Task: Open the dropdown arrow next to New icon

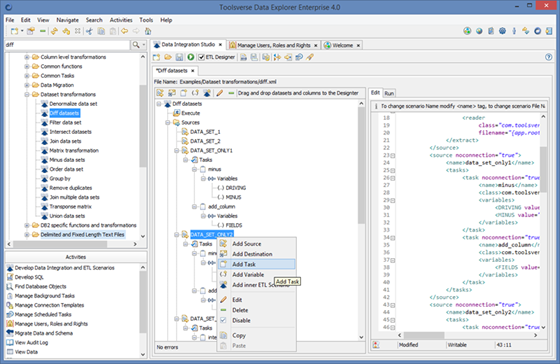Action: coord(22,31)
